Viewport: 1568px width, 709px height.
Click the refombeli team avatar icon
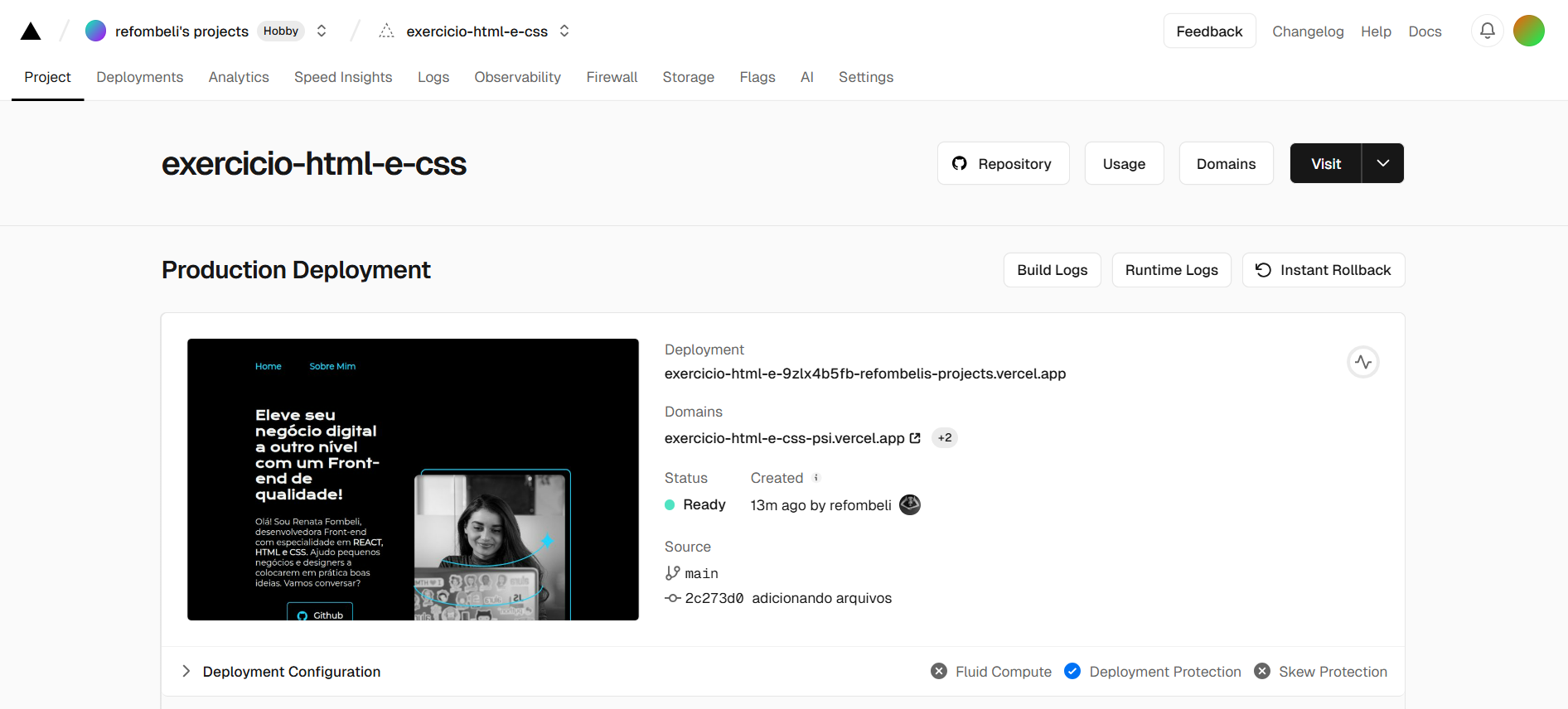(x=96, y=31)
